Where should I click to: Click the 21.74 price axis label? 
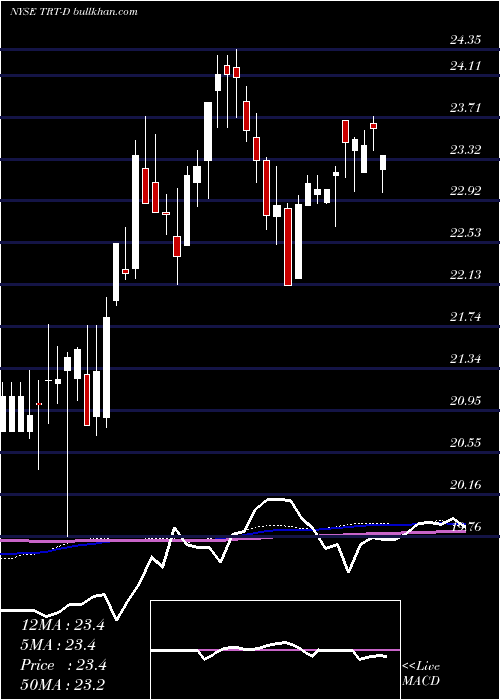[465, 317]
